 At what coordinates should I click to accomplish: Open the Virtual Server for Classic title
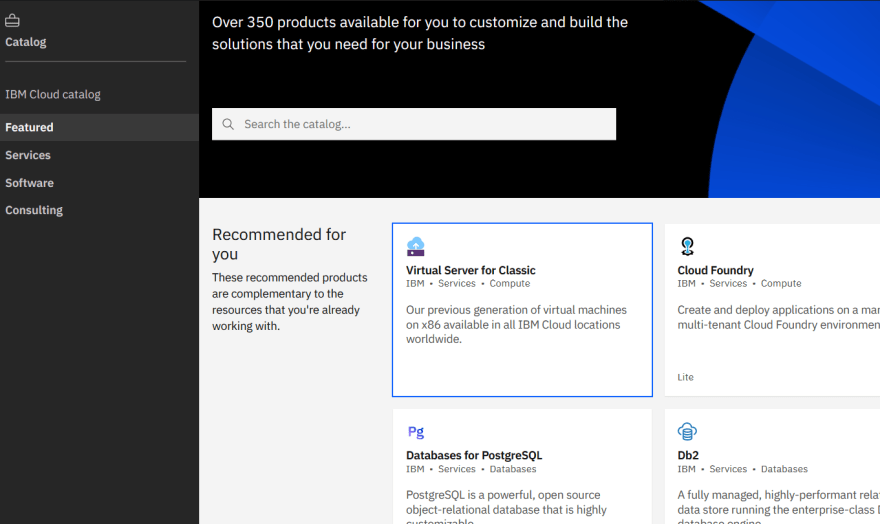pos(470,270)
